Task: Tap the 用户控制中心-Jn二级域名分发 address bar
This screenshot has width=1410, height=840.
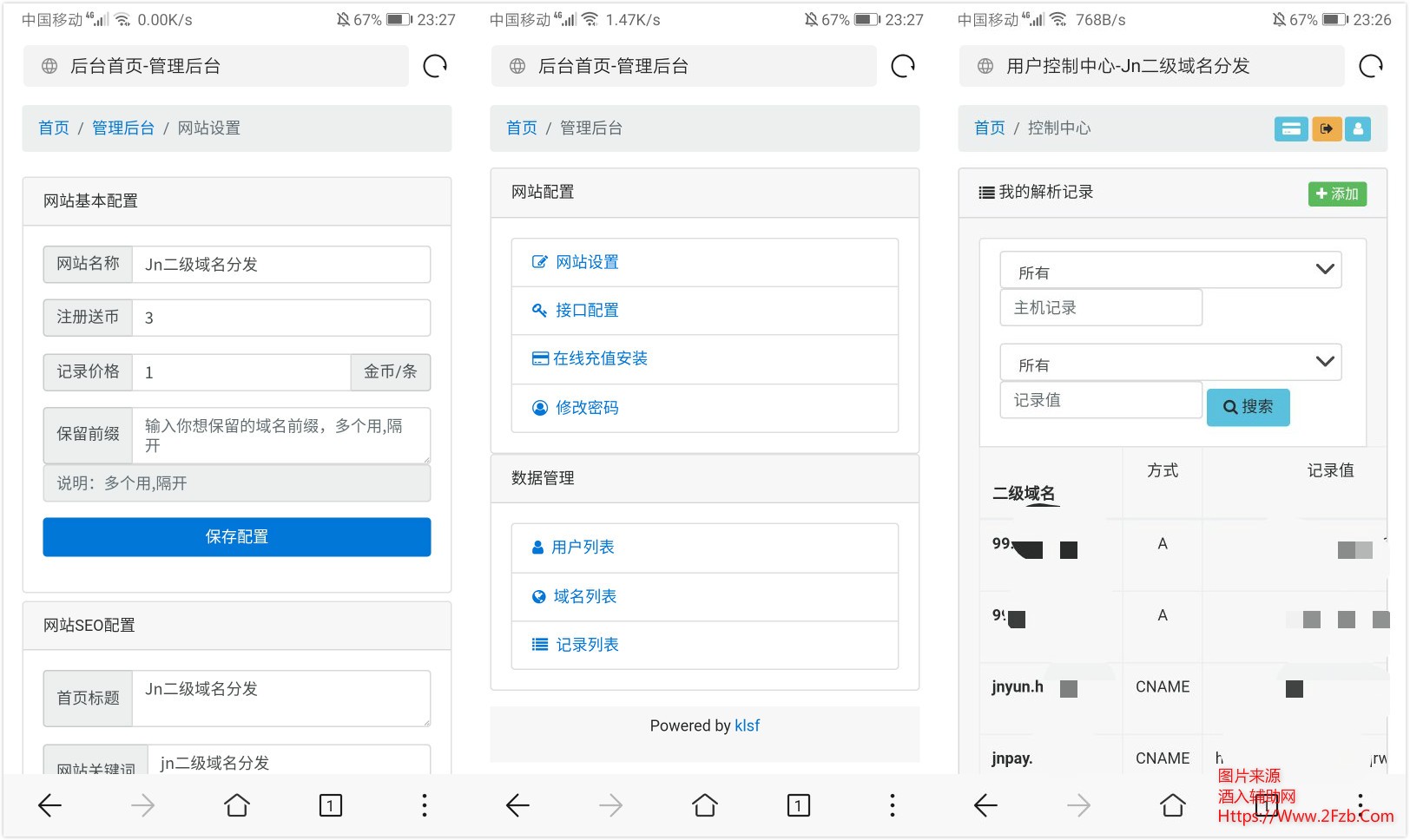Action: click(x=1151, y=66)
